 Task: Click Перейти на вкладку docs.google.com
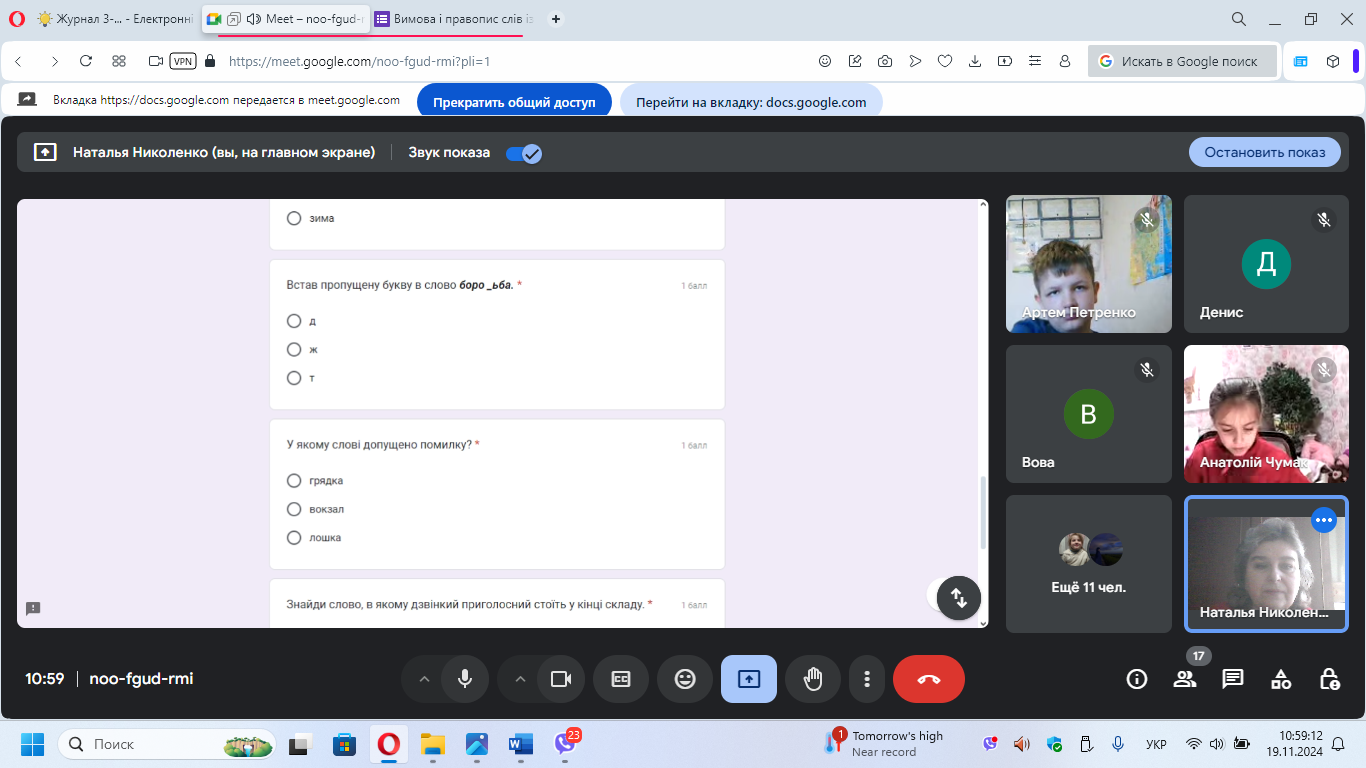coord(751,102)
